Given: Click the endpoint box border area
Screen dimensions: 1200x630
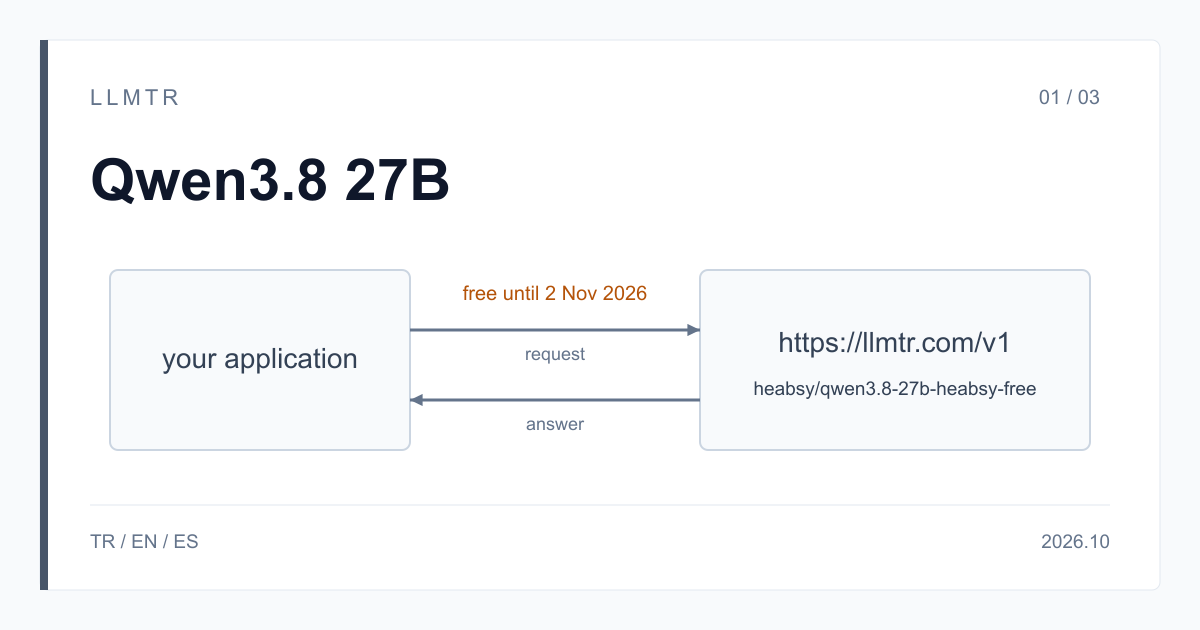Looking at the screenshot, I should coord(895,271).
